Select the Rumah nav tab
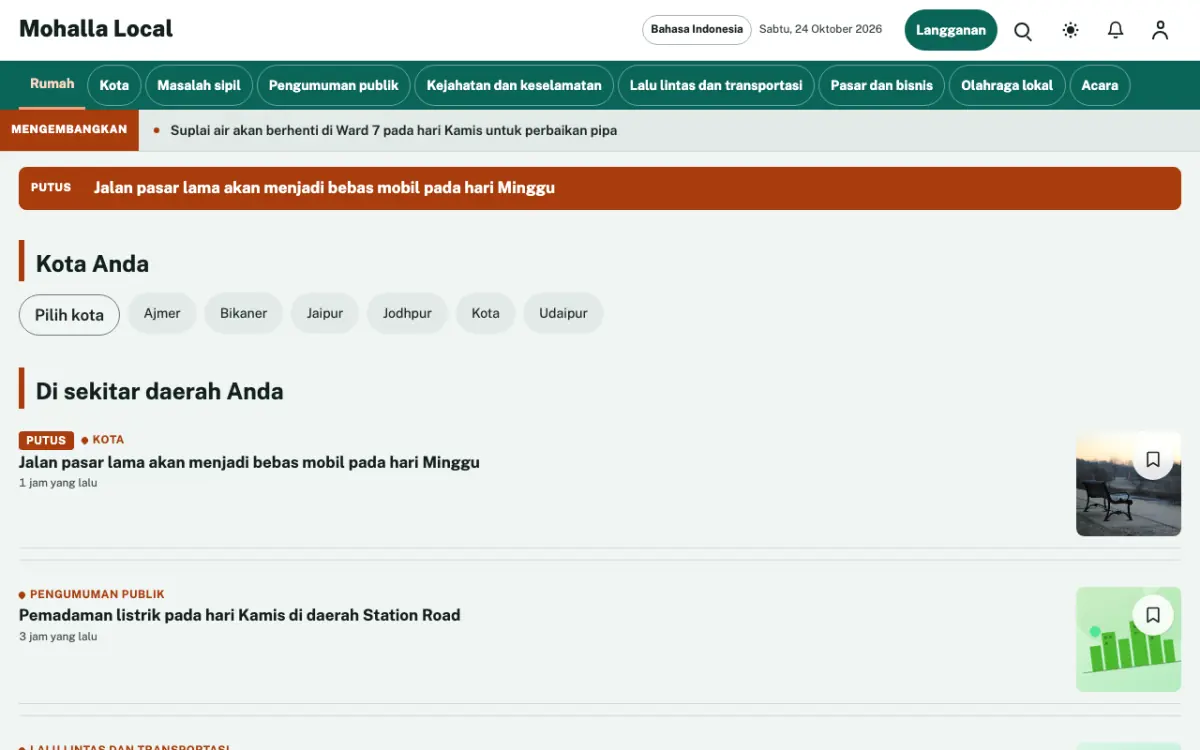 coord(52,85)
